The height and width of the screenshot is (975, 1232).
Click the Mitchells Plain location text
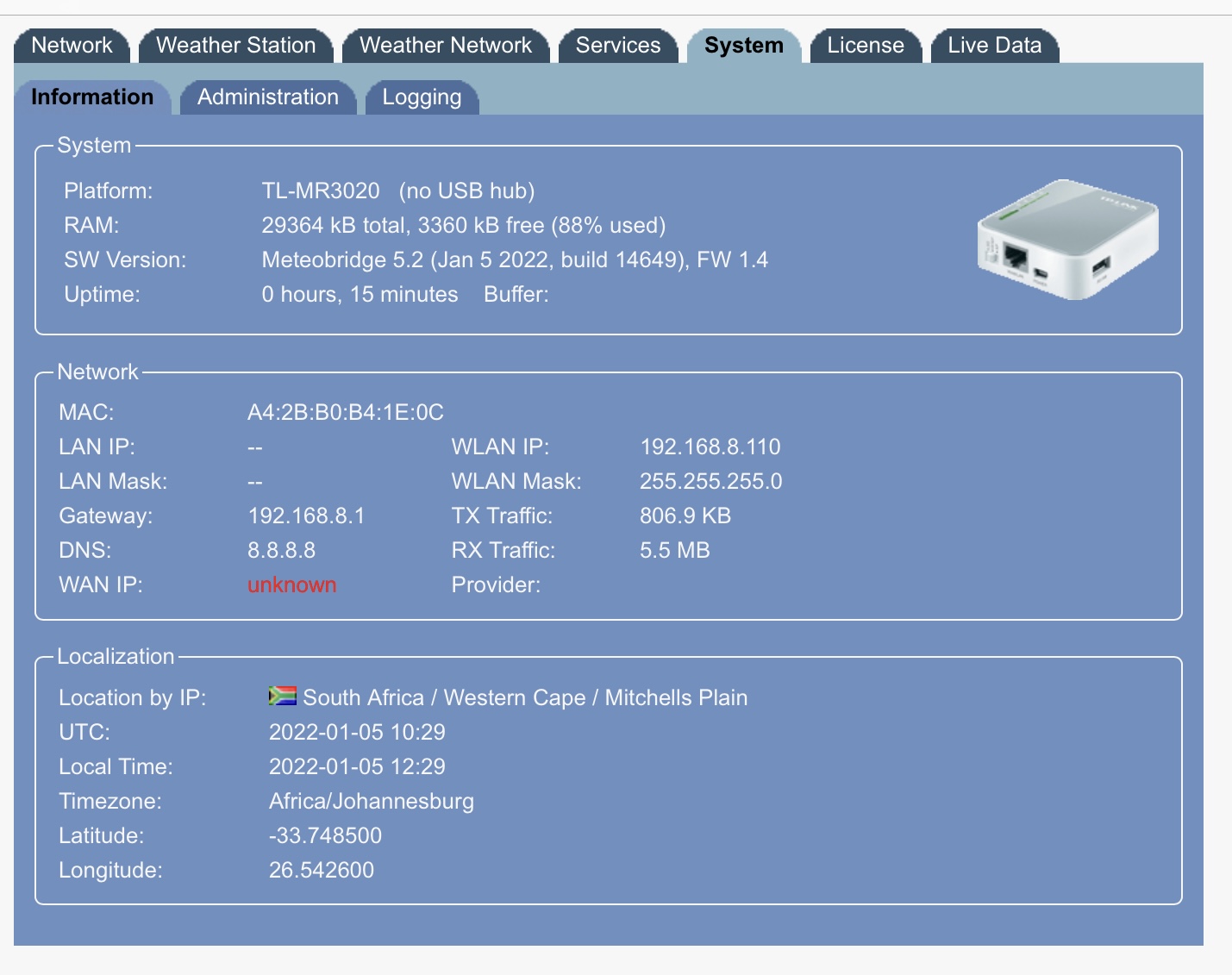[x=676, y=697]
